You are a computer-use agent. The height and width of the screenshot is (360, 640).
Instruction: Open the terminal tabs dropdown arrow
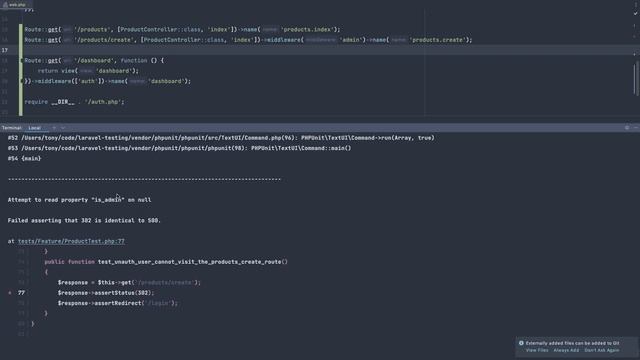click(63, 128)
